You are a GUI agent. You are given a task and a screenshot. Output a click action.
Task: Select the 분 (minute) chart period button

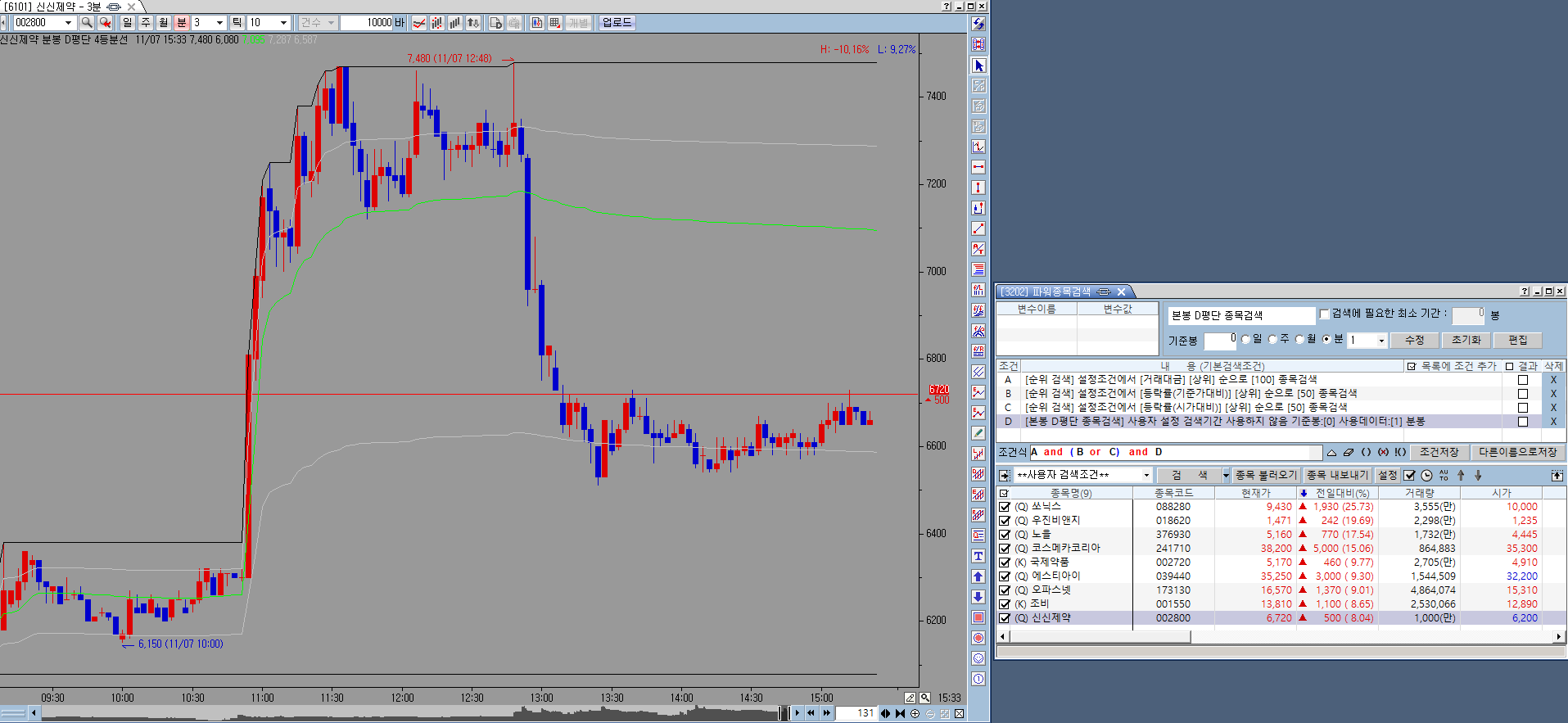(182, 23)
